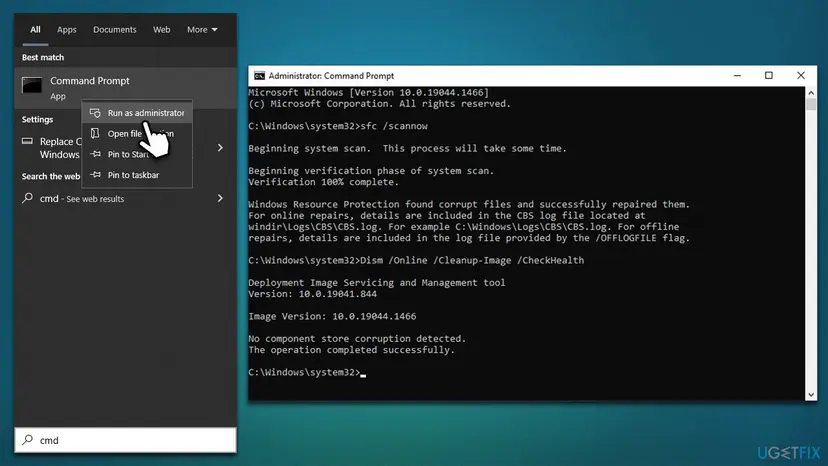Click the Image Version: 10.0.19044.1466 line
Image resolution: width=828 pixels, height=466 pixels.
coord(332,316)
